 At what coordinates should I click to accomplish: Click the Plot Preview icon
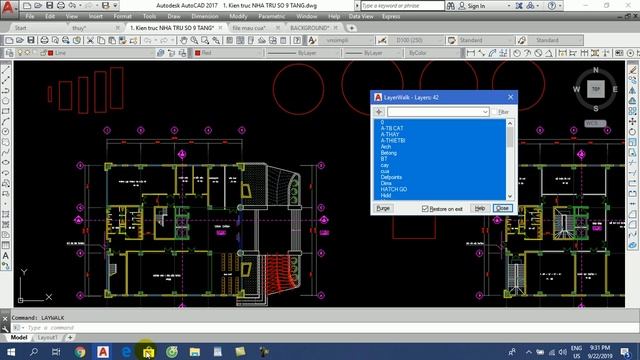pos(55,40)
